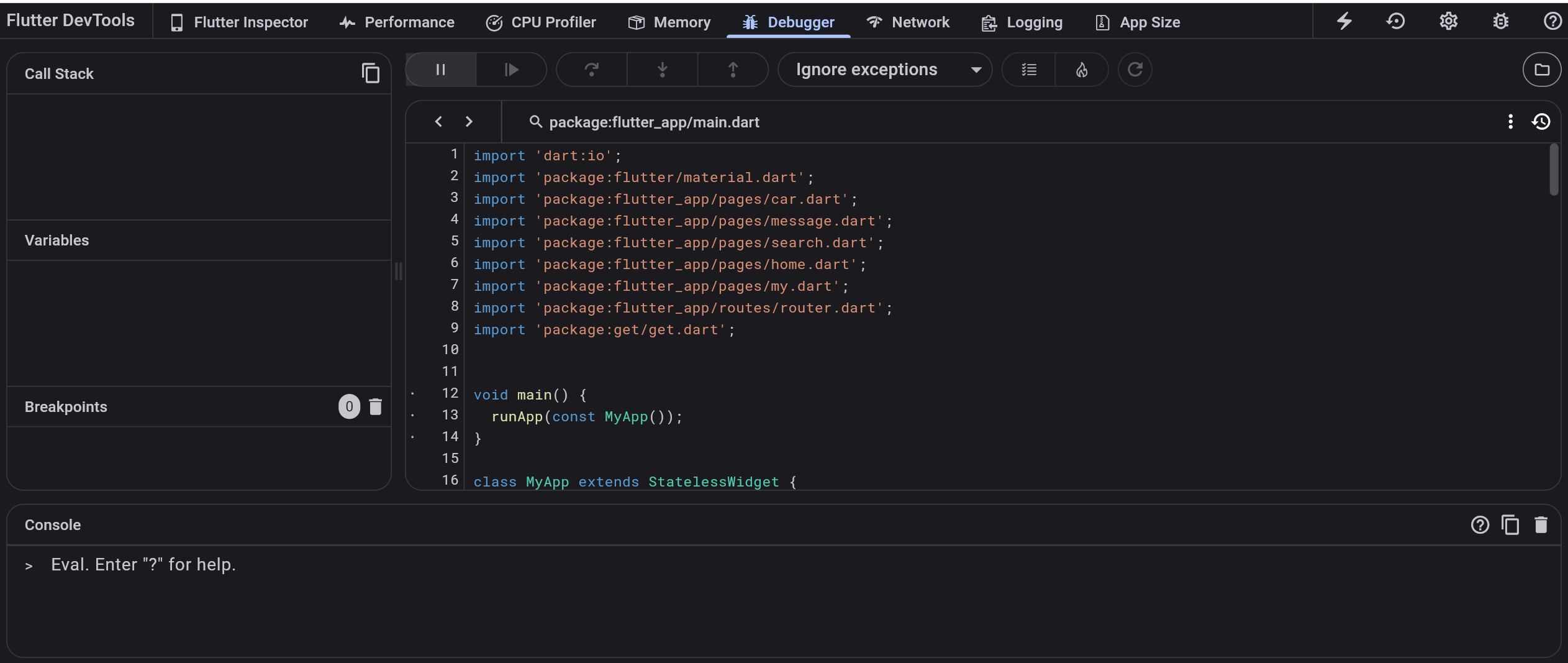Click the report bug icon
1568x663 pixels.
point(1500,21)
